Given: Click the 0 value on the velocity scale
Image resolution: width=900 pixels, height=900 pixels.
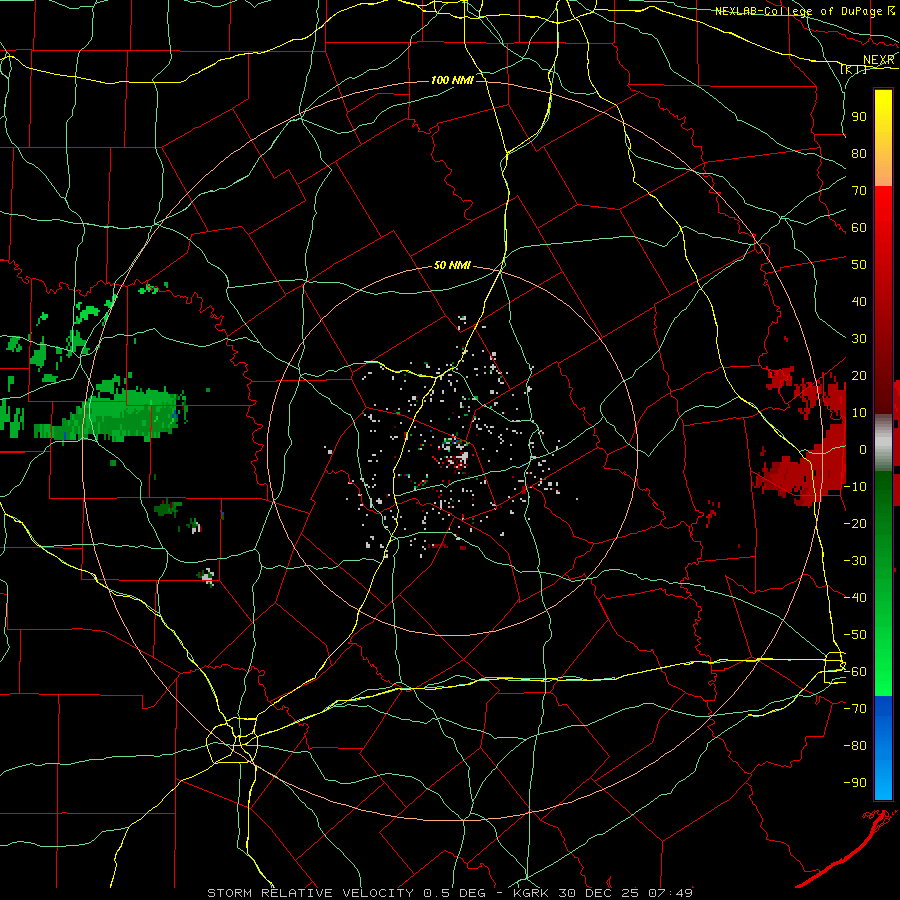Looking at the screenshot, I should (863, 450).
